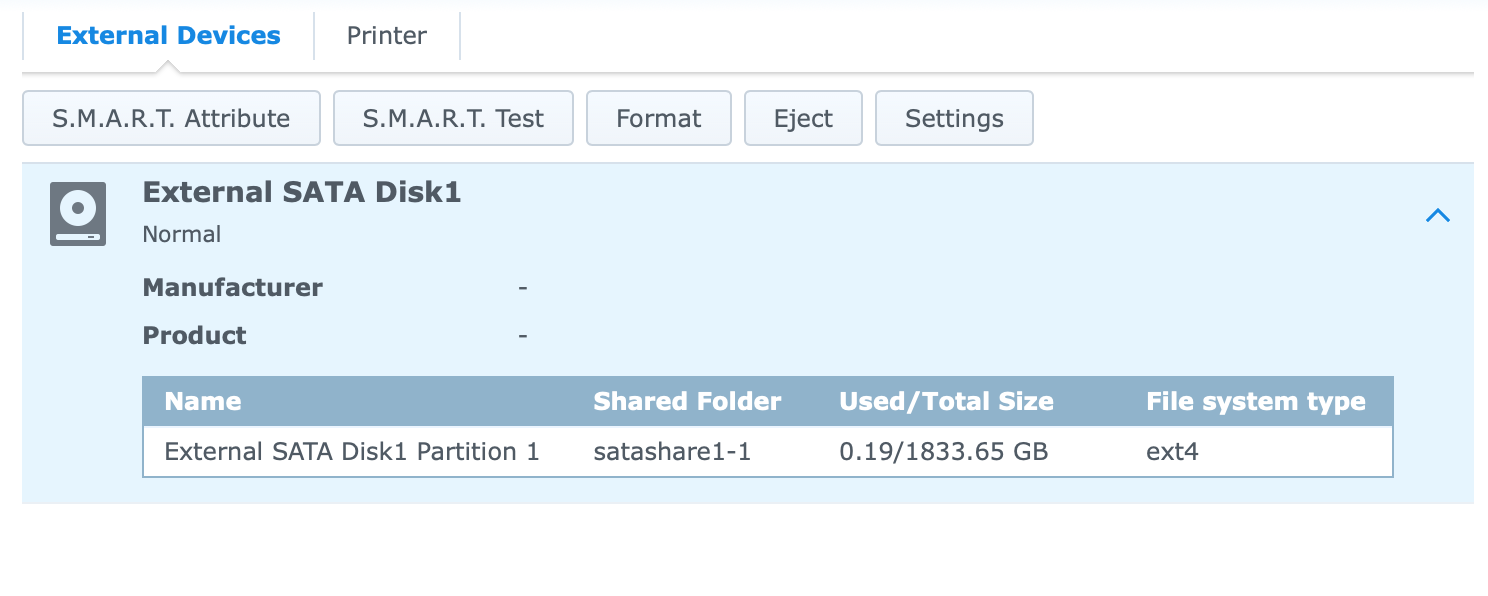This screenshot has height=596, width=1488.
Task: Click the Format button
Action: pos(659,118)
